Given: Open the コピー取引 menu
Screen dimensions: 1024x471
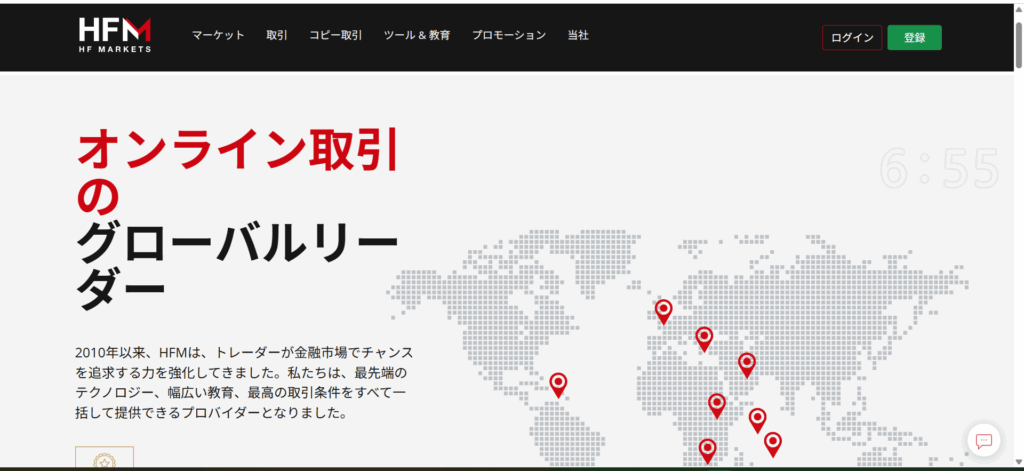Looking at the screenshot, I should click(336, 35).
